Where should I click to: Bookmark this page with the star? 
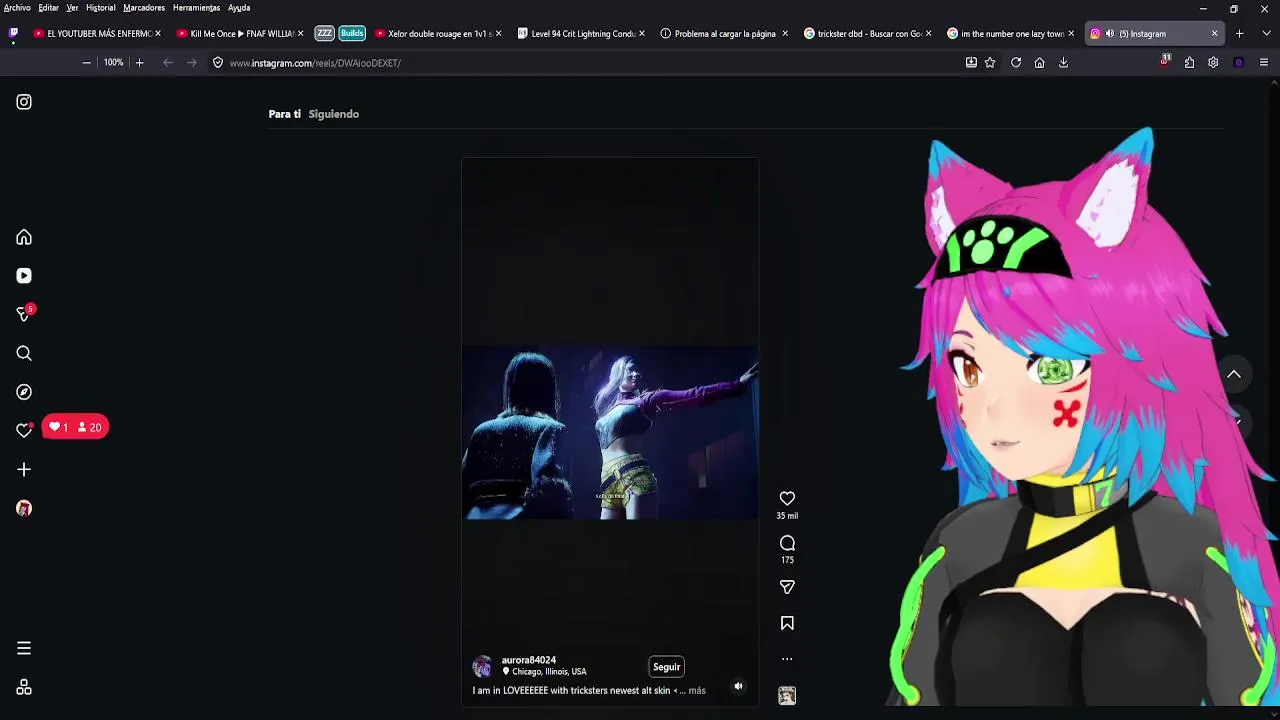(990, 62)
